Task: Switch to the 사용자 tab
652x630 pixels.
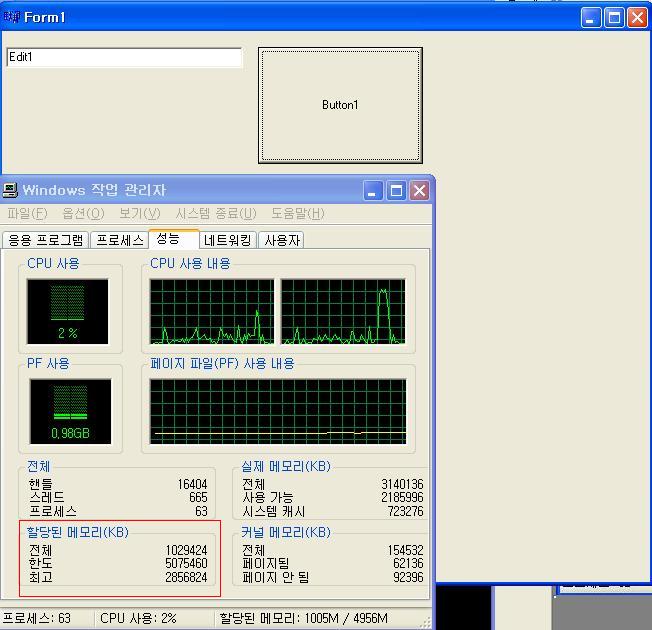Action: (282, 240)
